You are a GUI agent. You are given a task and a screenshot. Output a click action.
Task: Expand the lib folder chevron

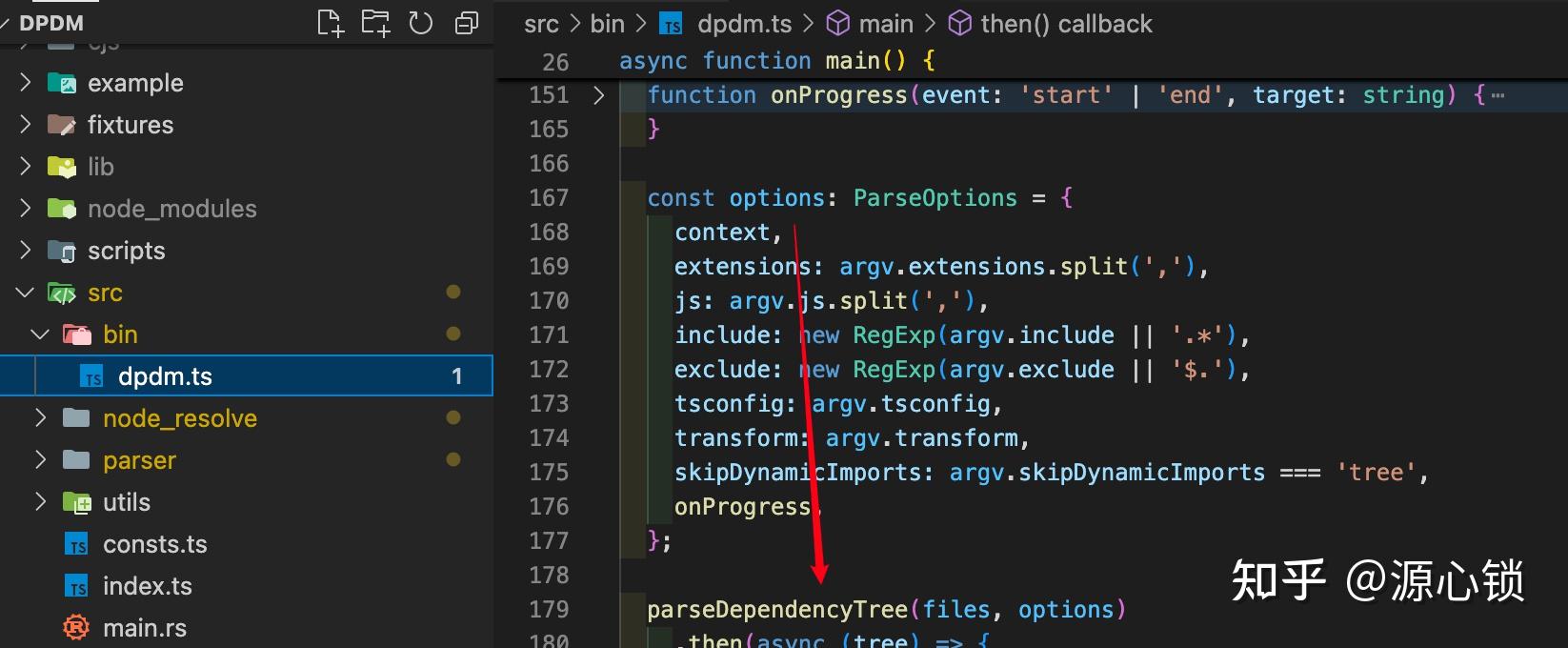click(x=26, y=167)
